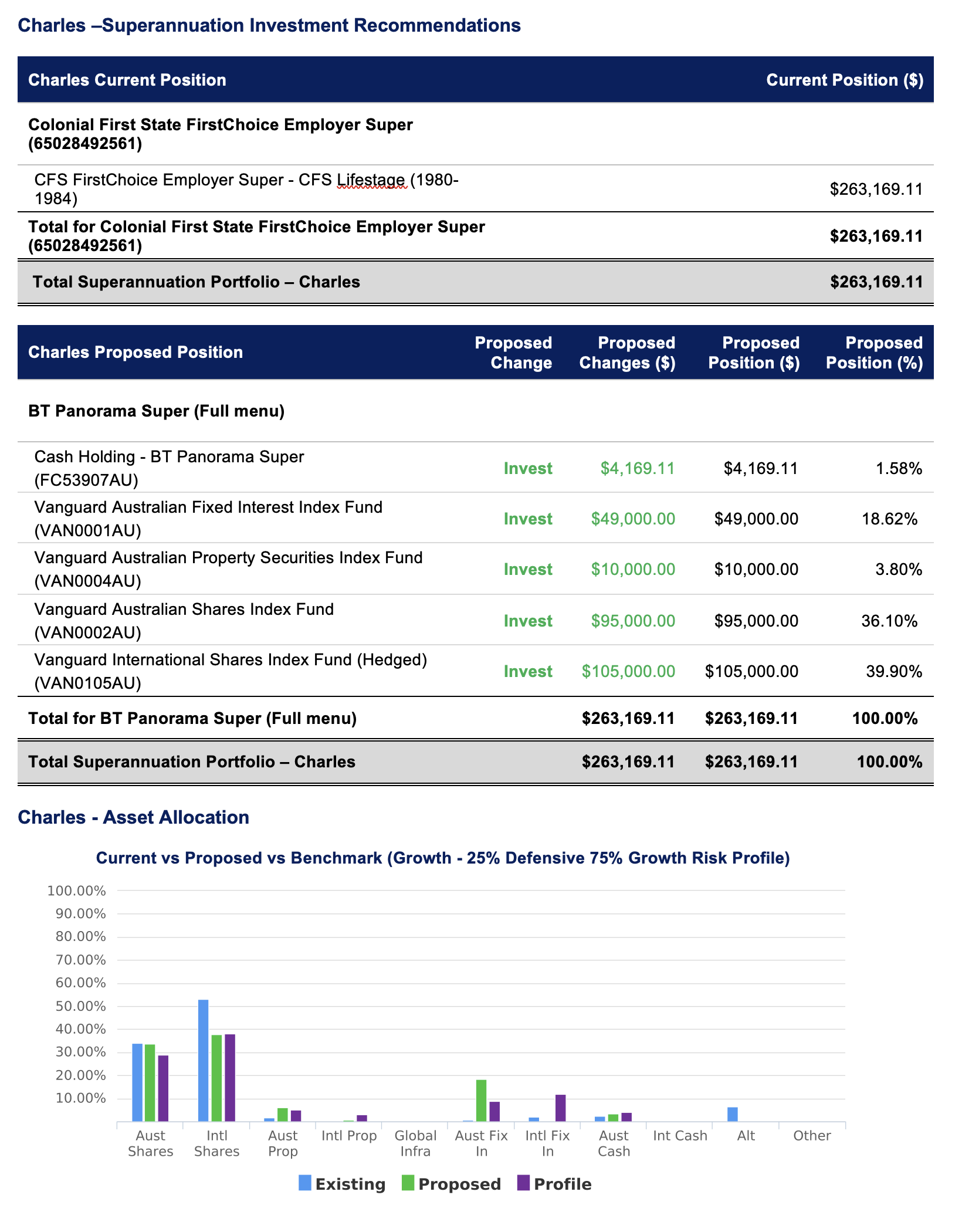Viewport: 962px width, 1232px height.
Task: Select the 'Proposed Position (%)' column header
Action: tap(875, 353)
